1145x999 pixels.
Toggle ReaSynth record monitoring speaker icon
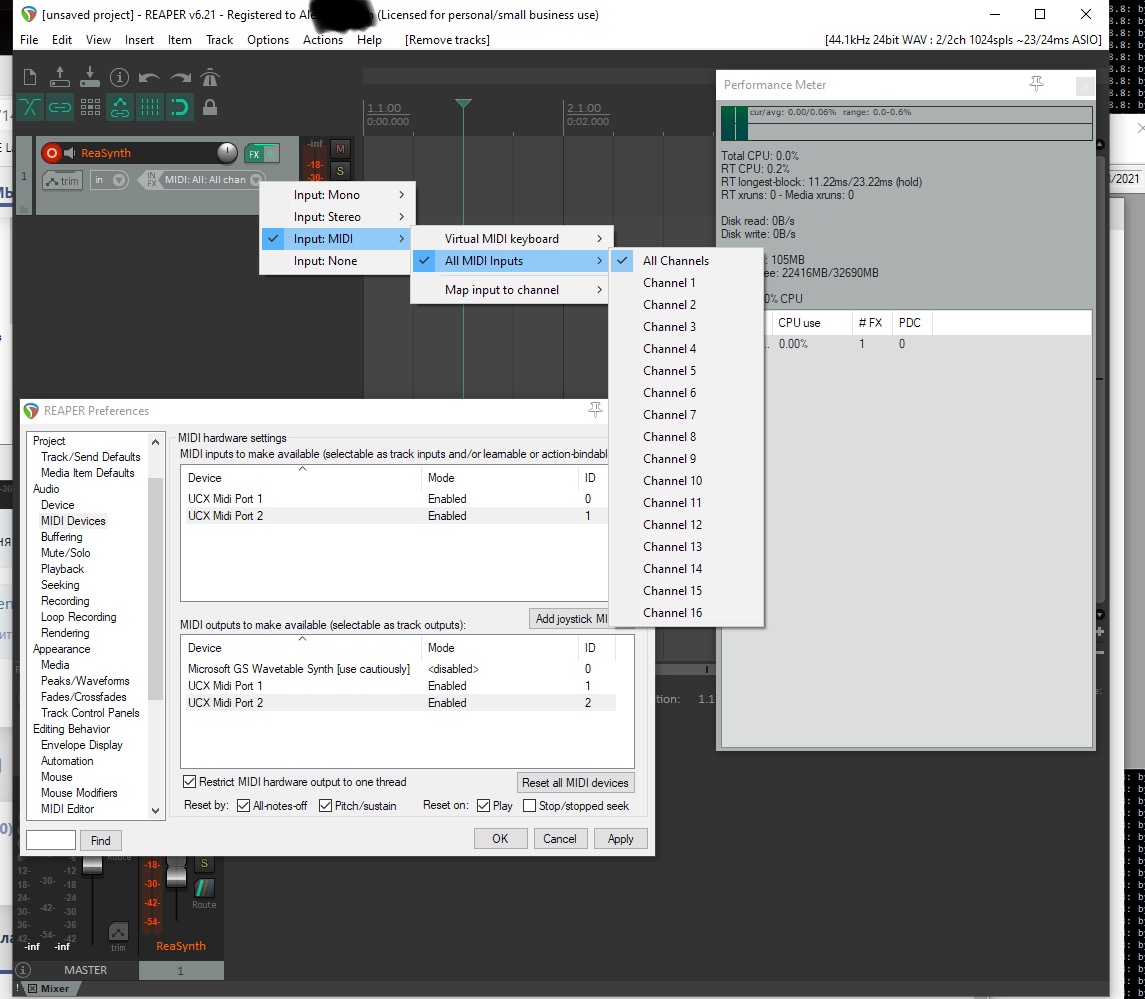69,153
